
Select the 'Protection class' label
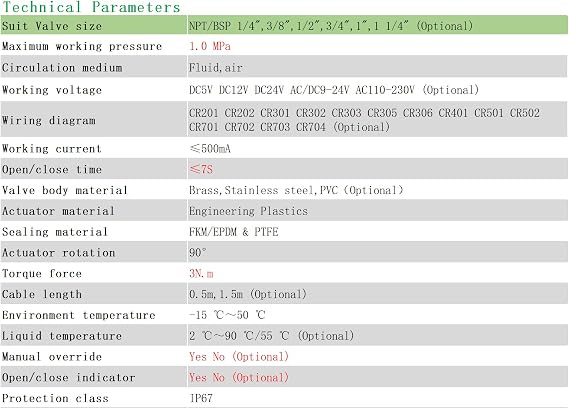(x=55, y=398)
